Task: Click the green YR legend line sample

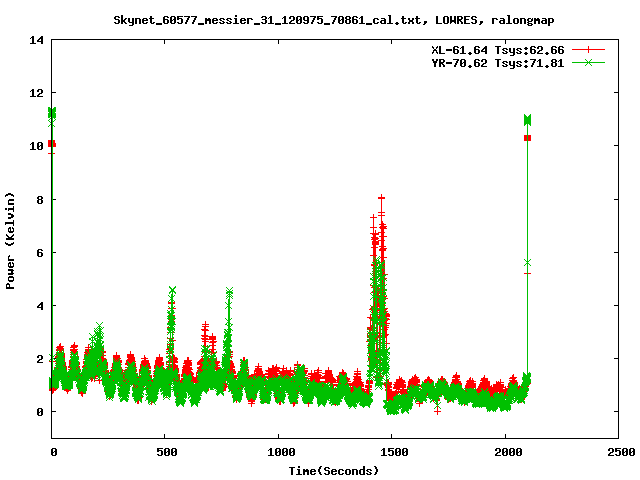Action: tap(588, 62)
